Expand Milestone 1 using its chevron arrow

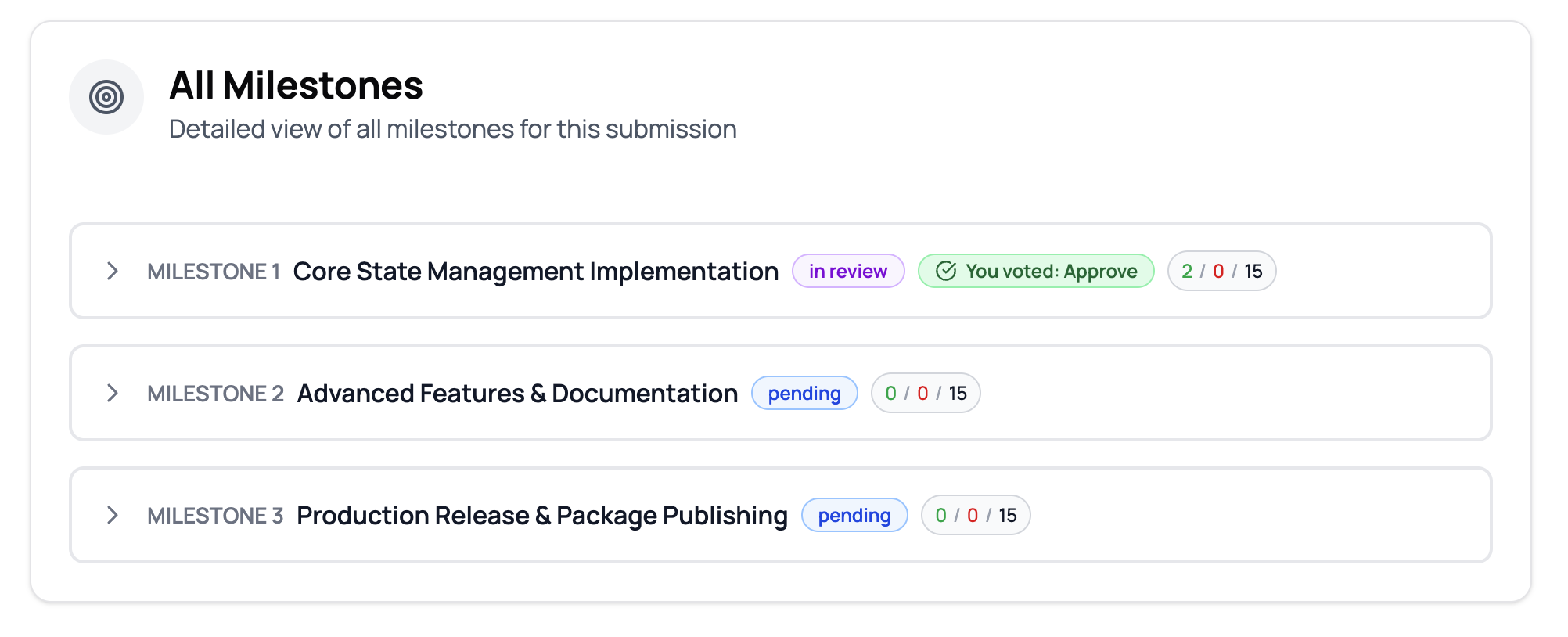click(x=113, y=271)
